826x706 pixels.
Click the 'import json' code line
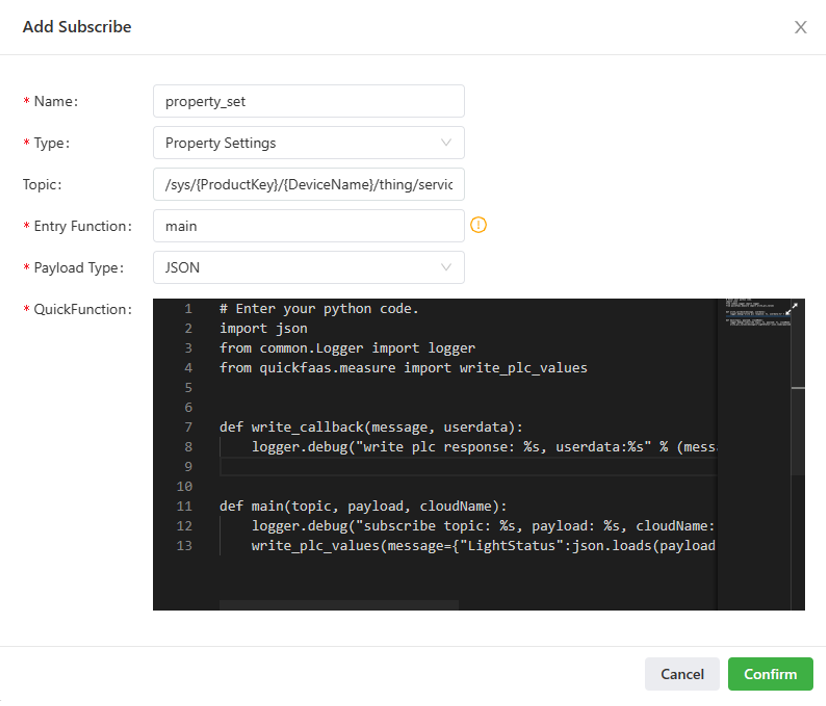click(264, 328)
